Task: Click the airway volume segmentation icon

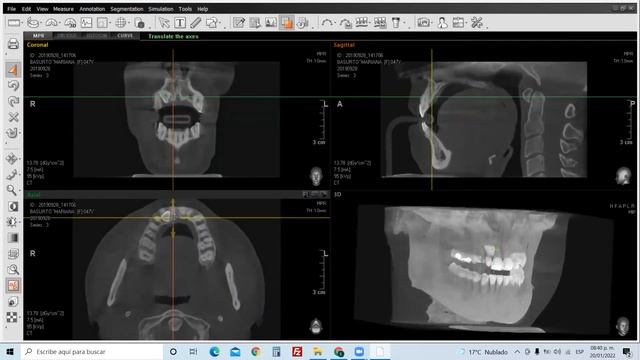Action: (x=302, y=23)
